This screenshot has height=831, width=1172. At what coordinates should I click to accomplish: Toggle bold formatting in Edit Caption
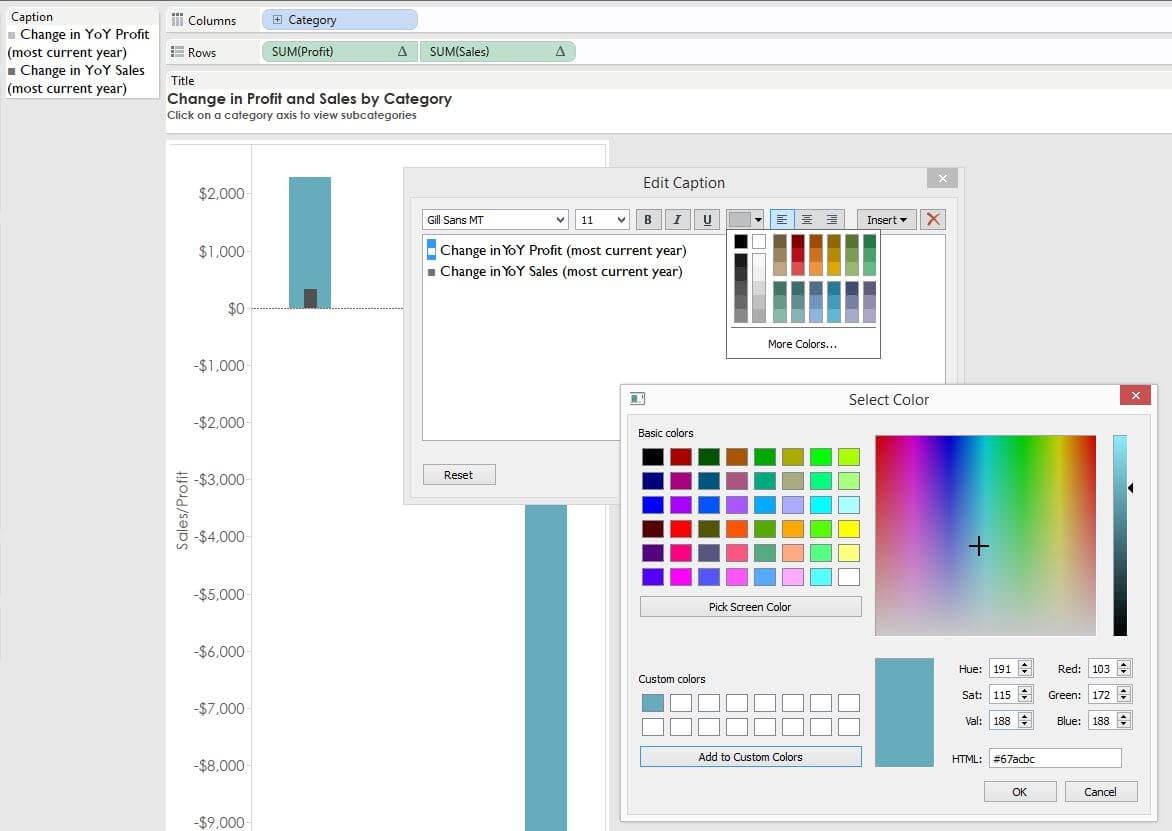click(x=648, y=220)
